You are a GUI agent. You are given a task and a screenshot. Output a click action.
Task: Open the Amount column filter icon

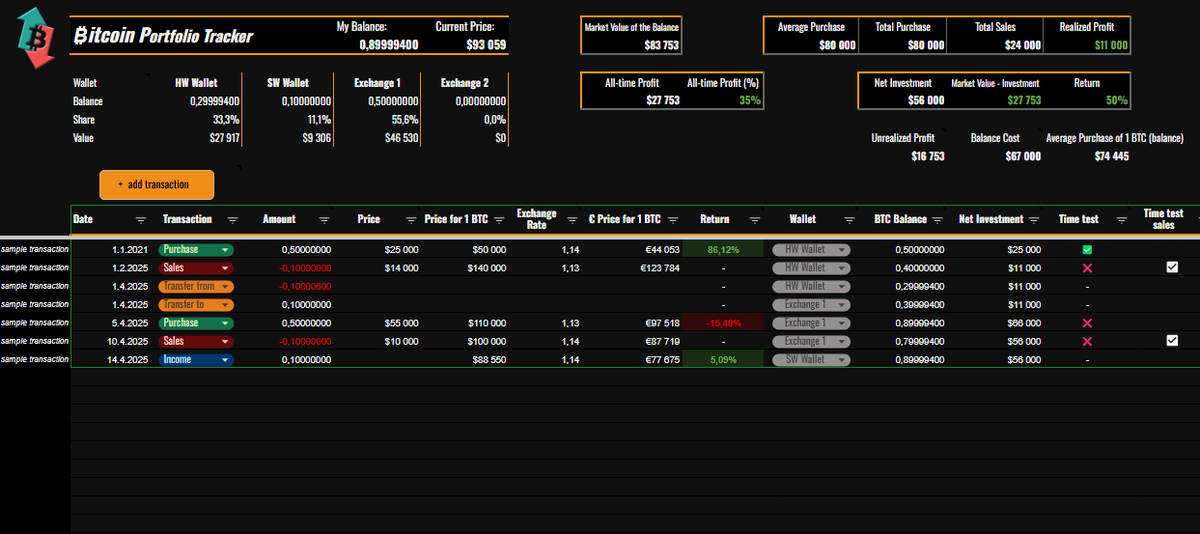pyautogui.click(x=325, y=219)
